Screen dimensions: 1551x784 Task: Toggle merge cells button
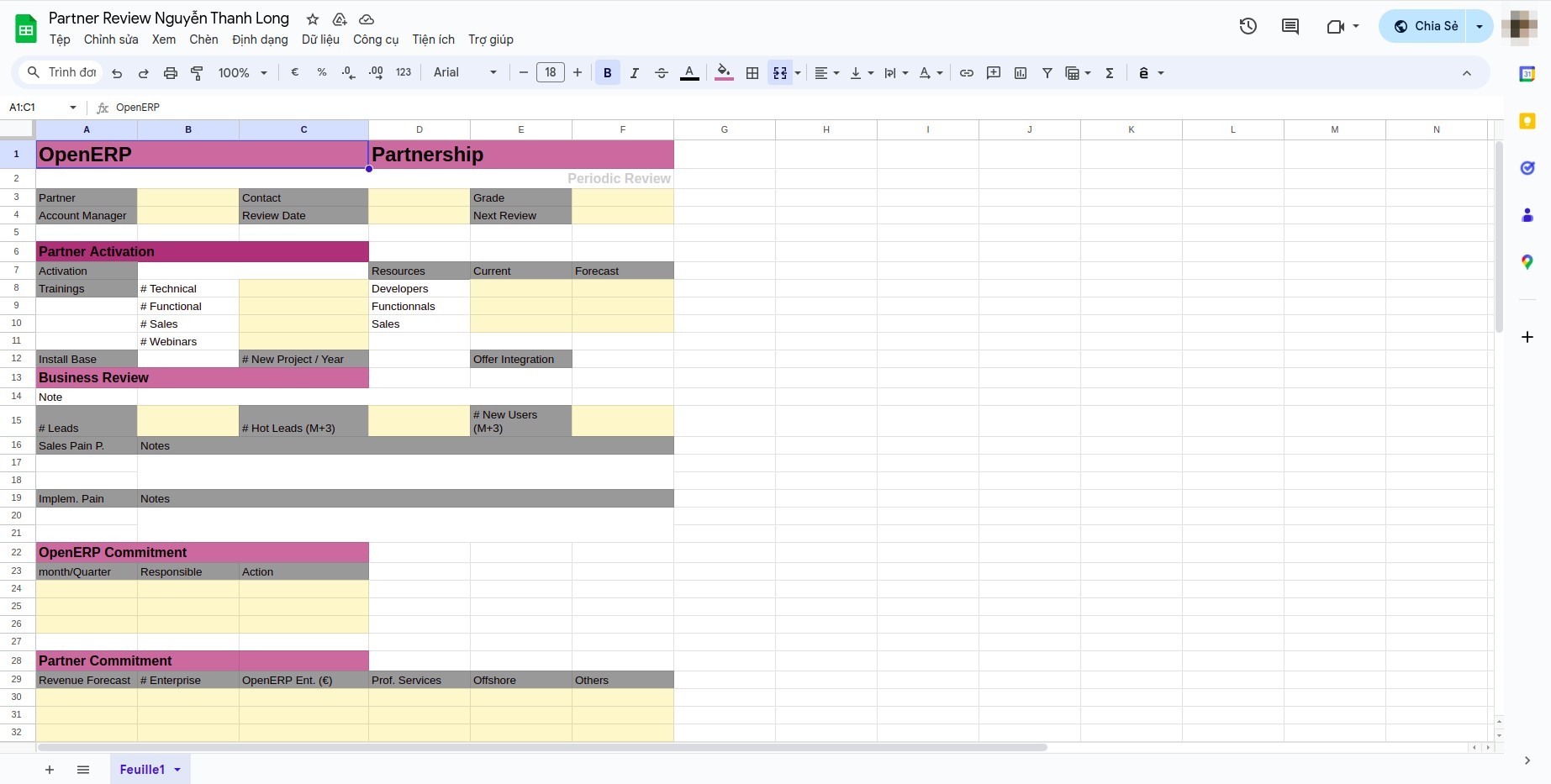tap(780, 73)
